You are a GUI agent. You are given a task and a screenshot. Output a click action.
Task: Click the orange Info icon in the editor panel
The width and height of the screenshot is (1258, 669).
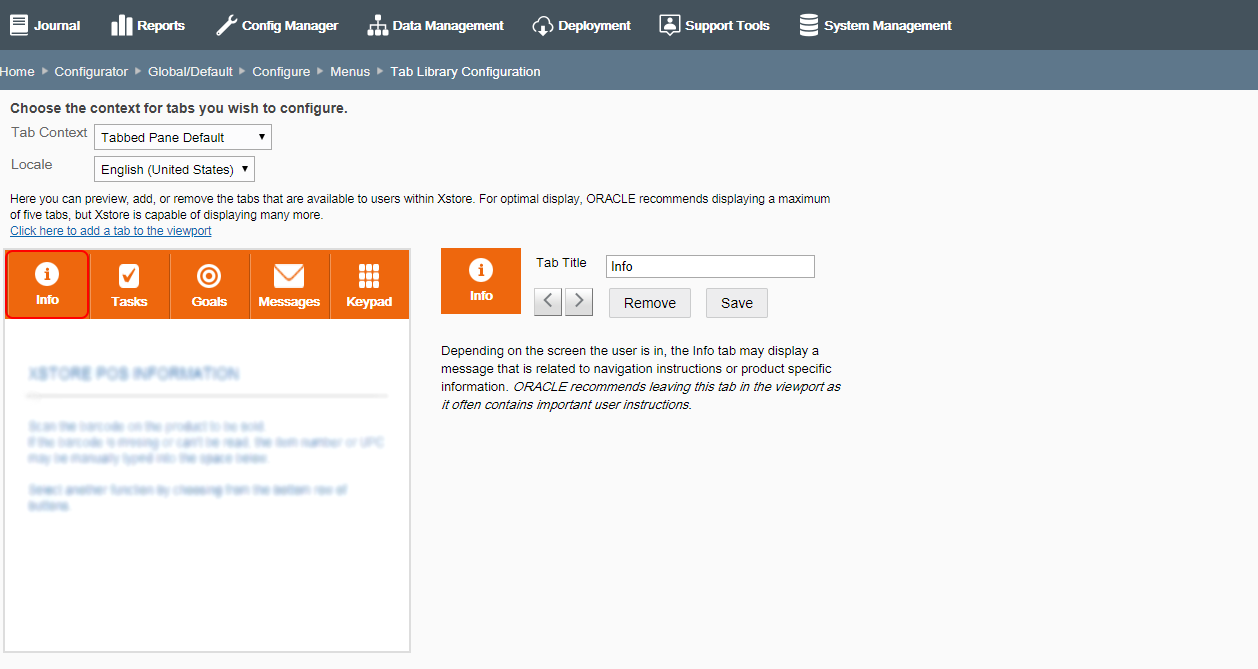point(480,280)
